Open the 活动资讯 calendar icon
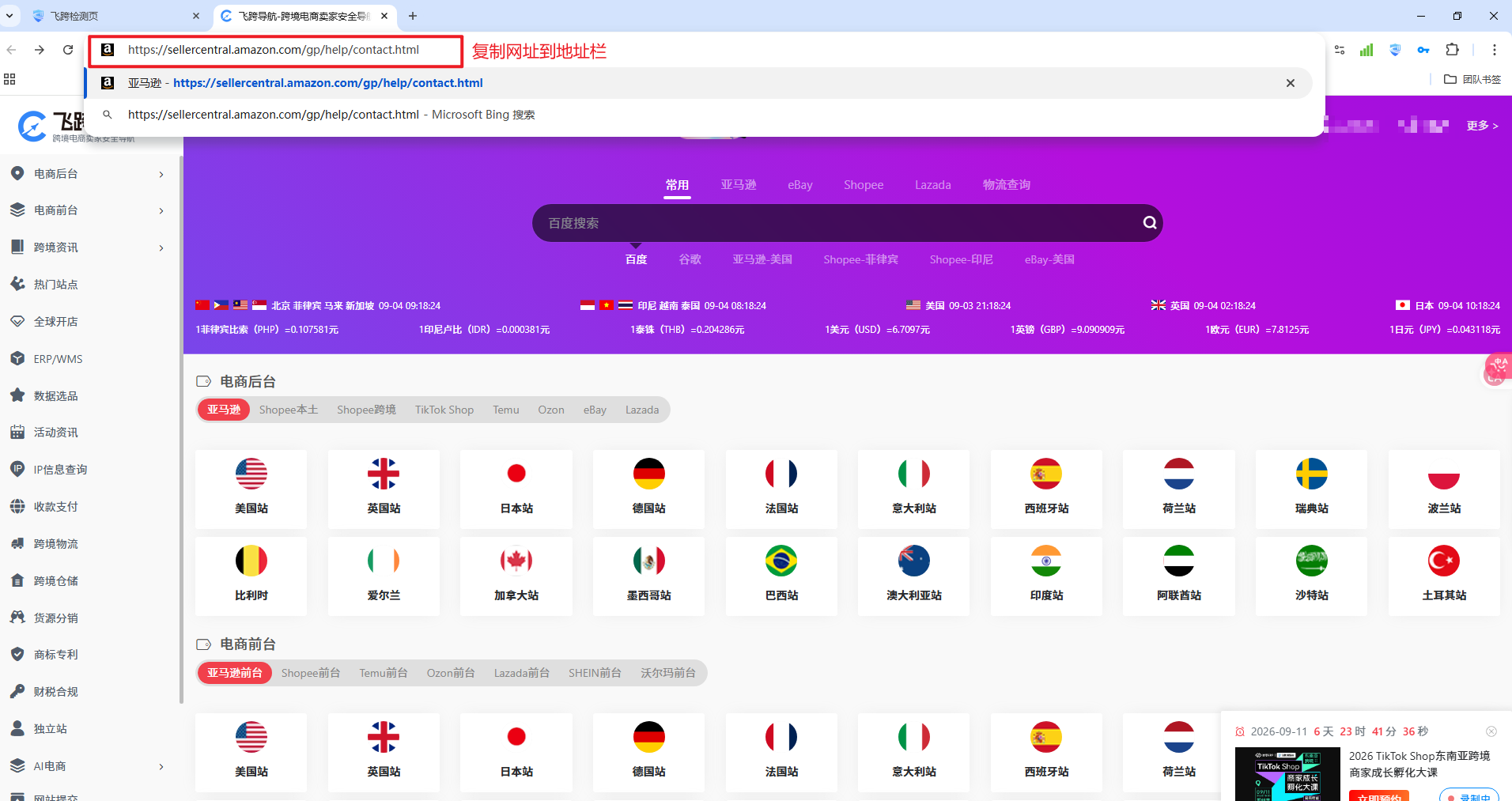This screenshot has width=1512, height=801. 17,432
